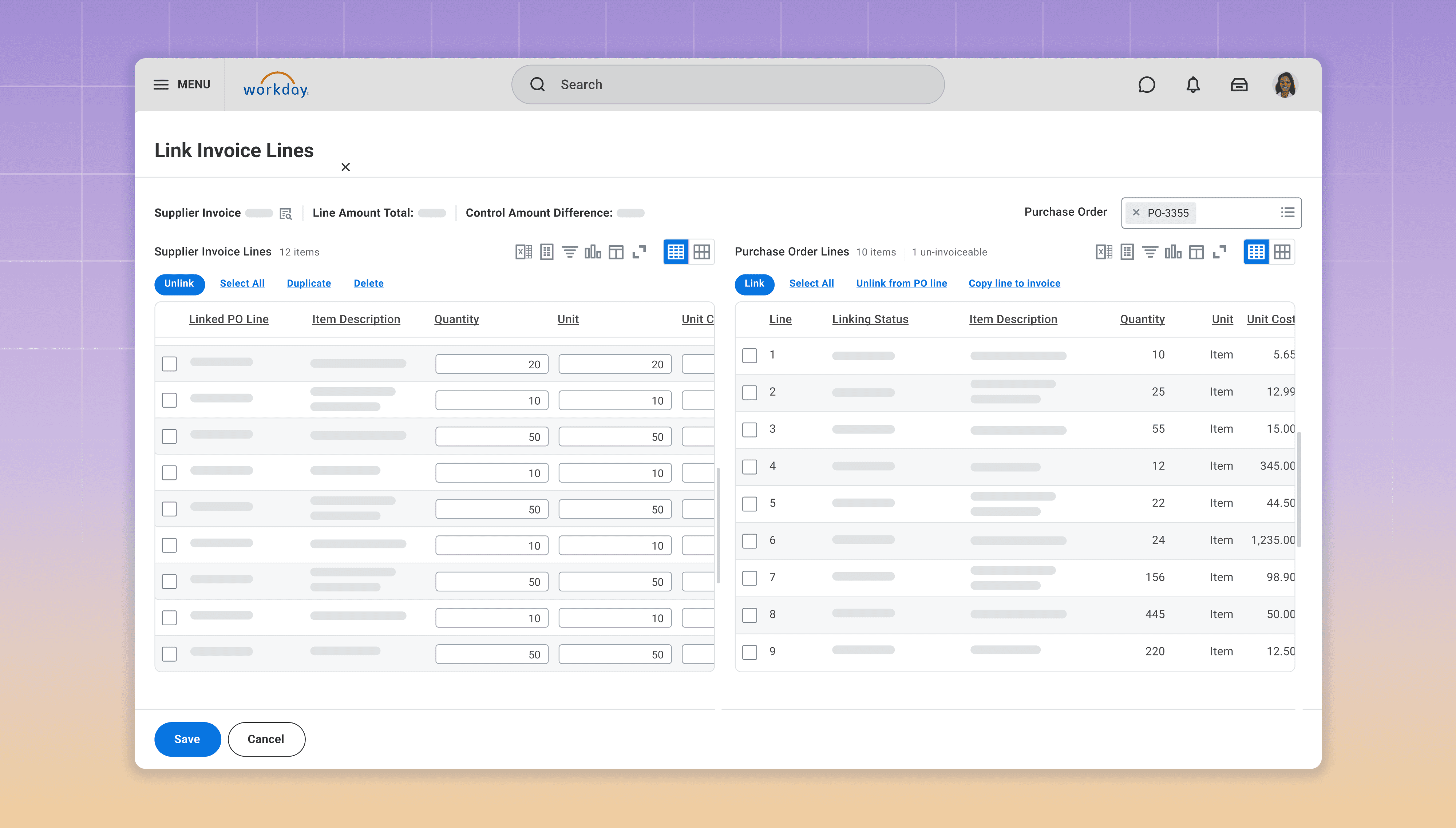Open the user profile avatar menu
Viewport: 1456px width, 828px height.
[x=1285, y=85]
